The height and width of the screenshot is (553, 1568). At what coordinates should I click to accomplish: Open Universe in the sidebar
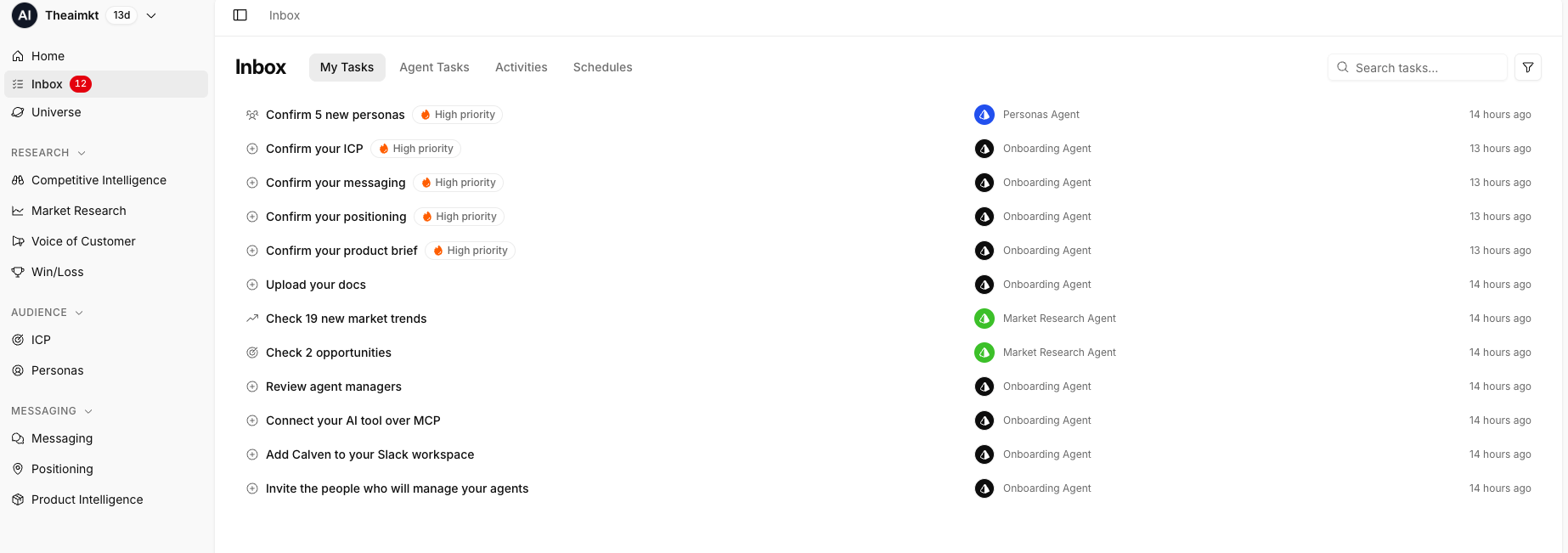[106, 112]
